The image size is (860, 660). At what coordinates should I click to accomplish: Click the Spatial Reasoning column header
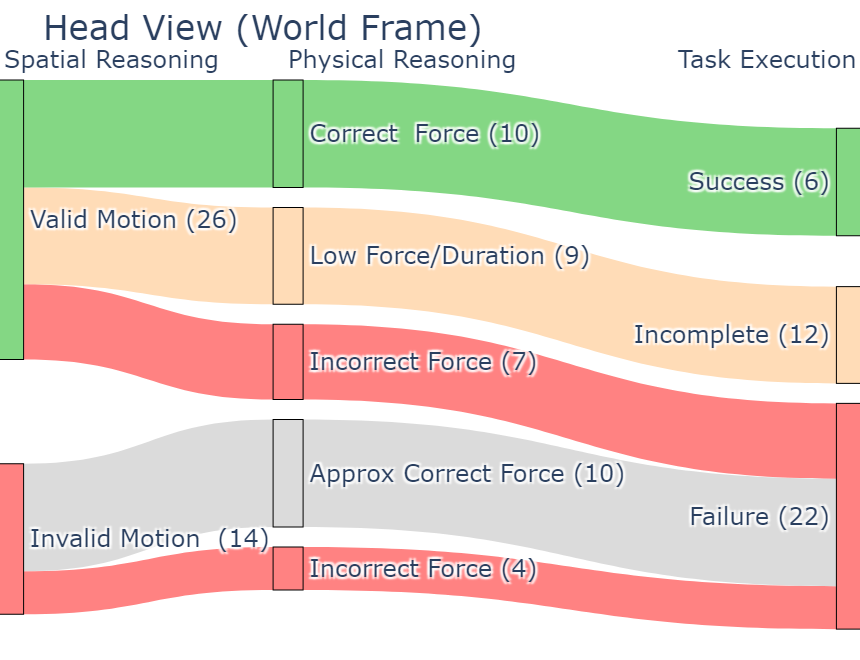[x=111, y=60]
